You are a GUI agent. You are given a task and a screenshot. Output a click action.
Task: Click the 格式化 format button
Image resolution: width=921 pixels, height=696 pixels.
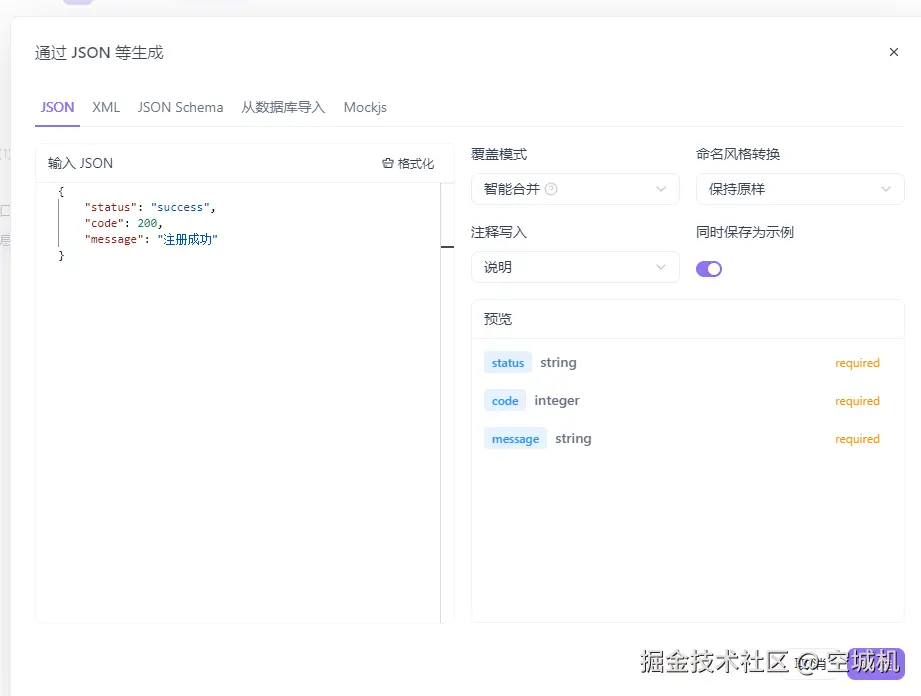[x=408, y=163]
